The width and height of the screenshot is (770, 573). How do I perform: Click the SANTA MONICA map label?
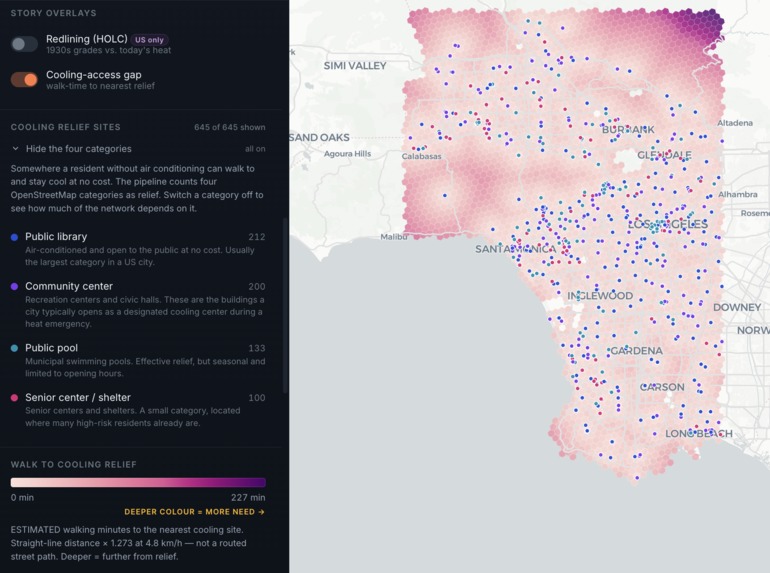[x=516, y=249]
